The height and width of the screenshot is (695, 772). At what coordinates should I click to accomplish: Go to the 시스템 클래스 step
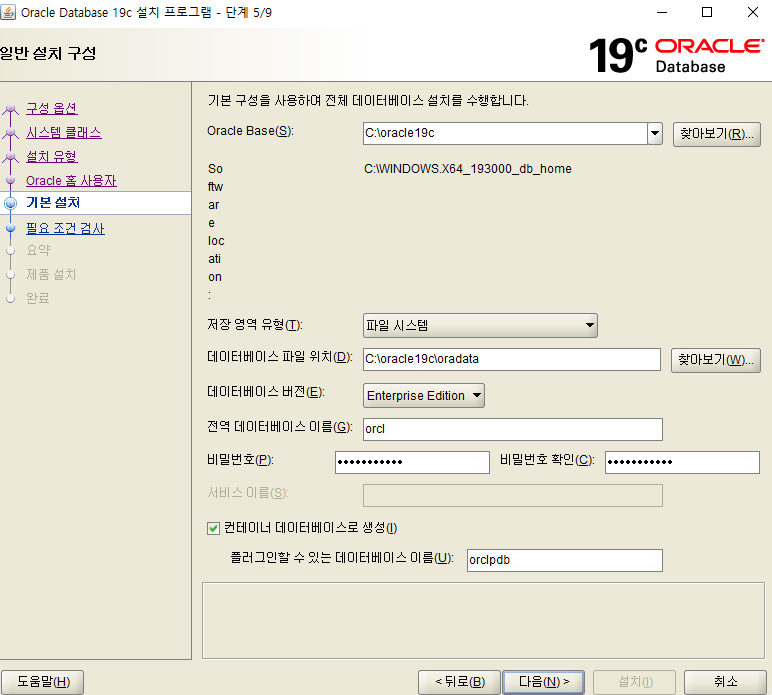click(64, 132)
